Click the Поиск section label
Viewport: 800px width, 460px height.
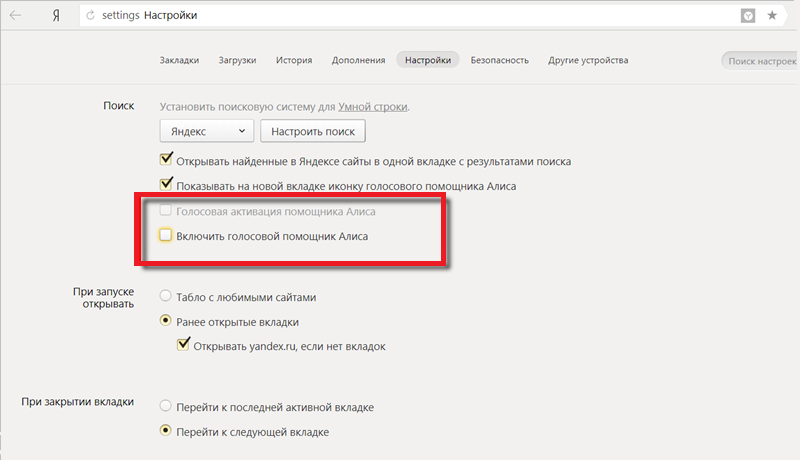(x=118, y=106)
